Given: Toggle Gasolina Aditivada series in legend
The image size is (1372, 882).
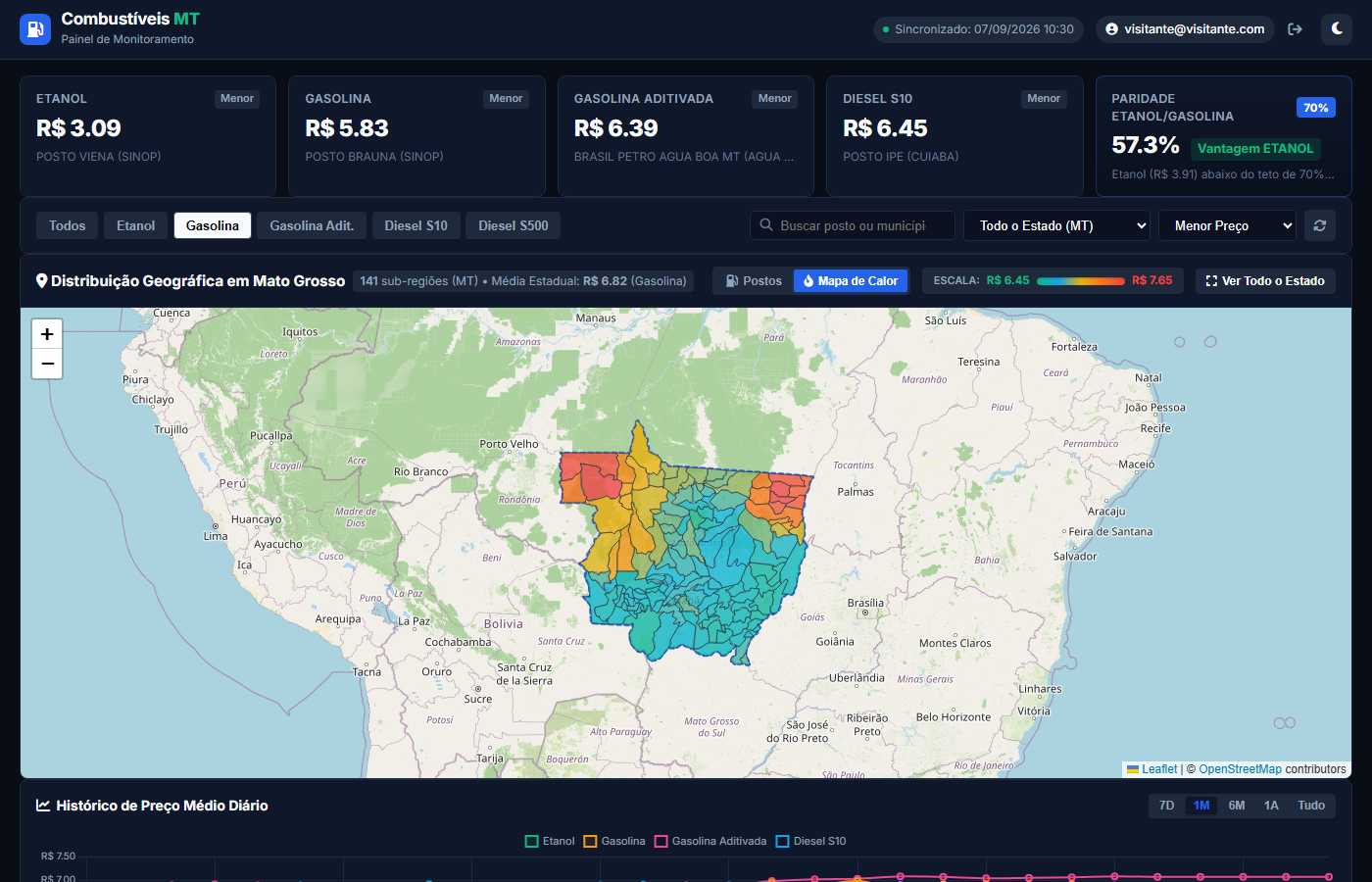Looking at the screenshot, I should tap(710, 841).
